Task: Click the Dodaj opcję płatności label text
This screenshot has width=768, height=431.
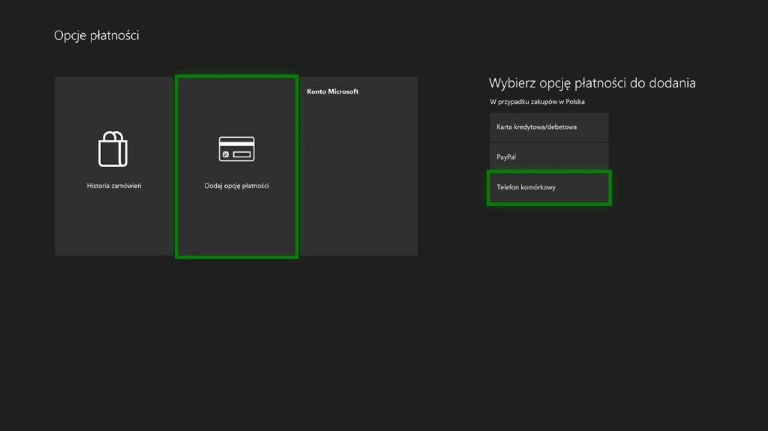Action: [236, 186]
